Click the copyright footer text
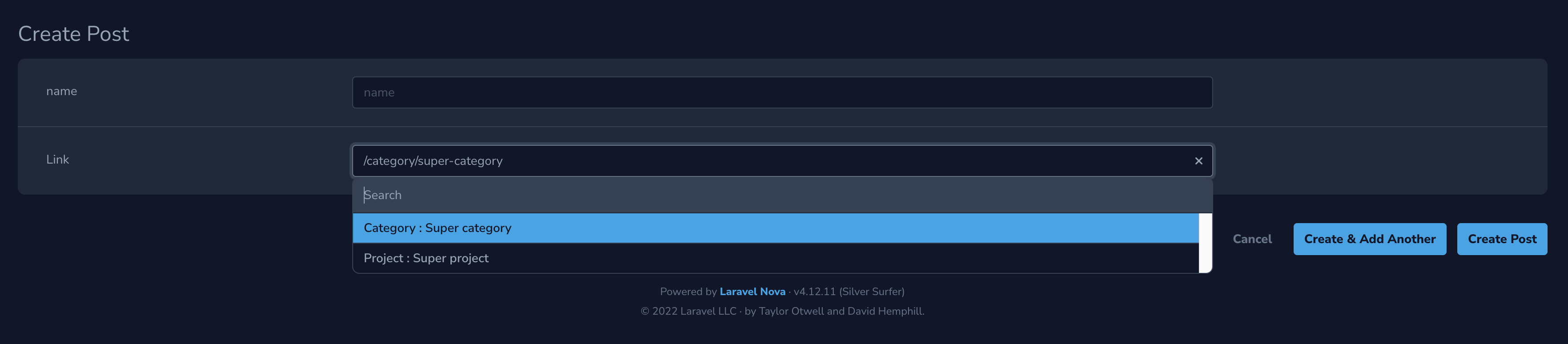Image resolution: width=1568 pixels, height=344 pixels. point(783,311)
